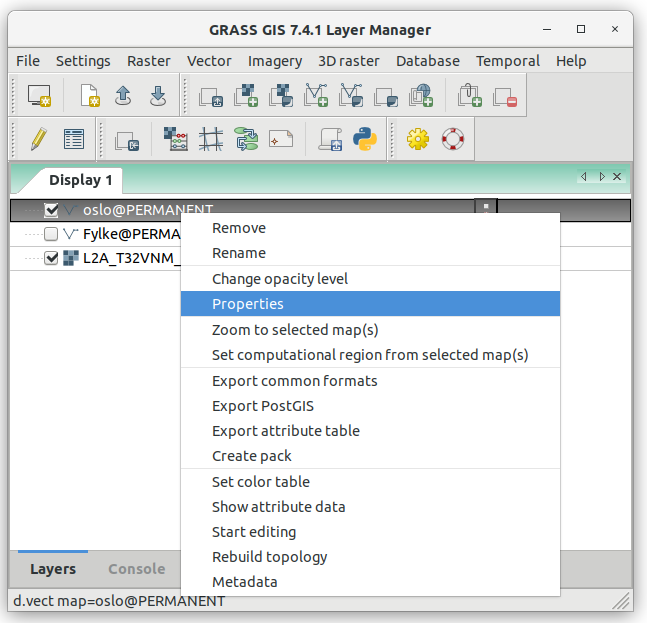Open the Help menu

coord(571,61)
